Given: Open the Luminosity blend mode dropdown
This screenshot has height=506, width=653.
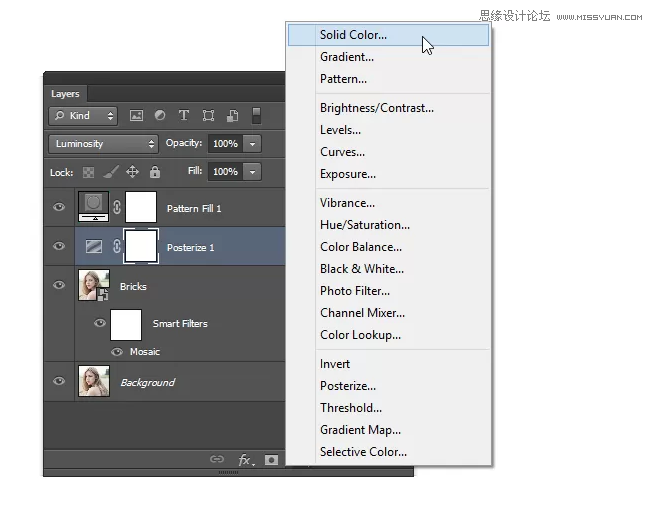Looking at the screenshot, I should (104, 144).
